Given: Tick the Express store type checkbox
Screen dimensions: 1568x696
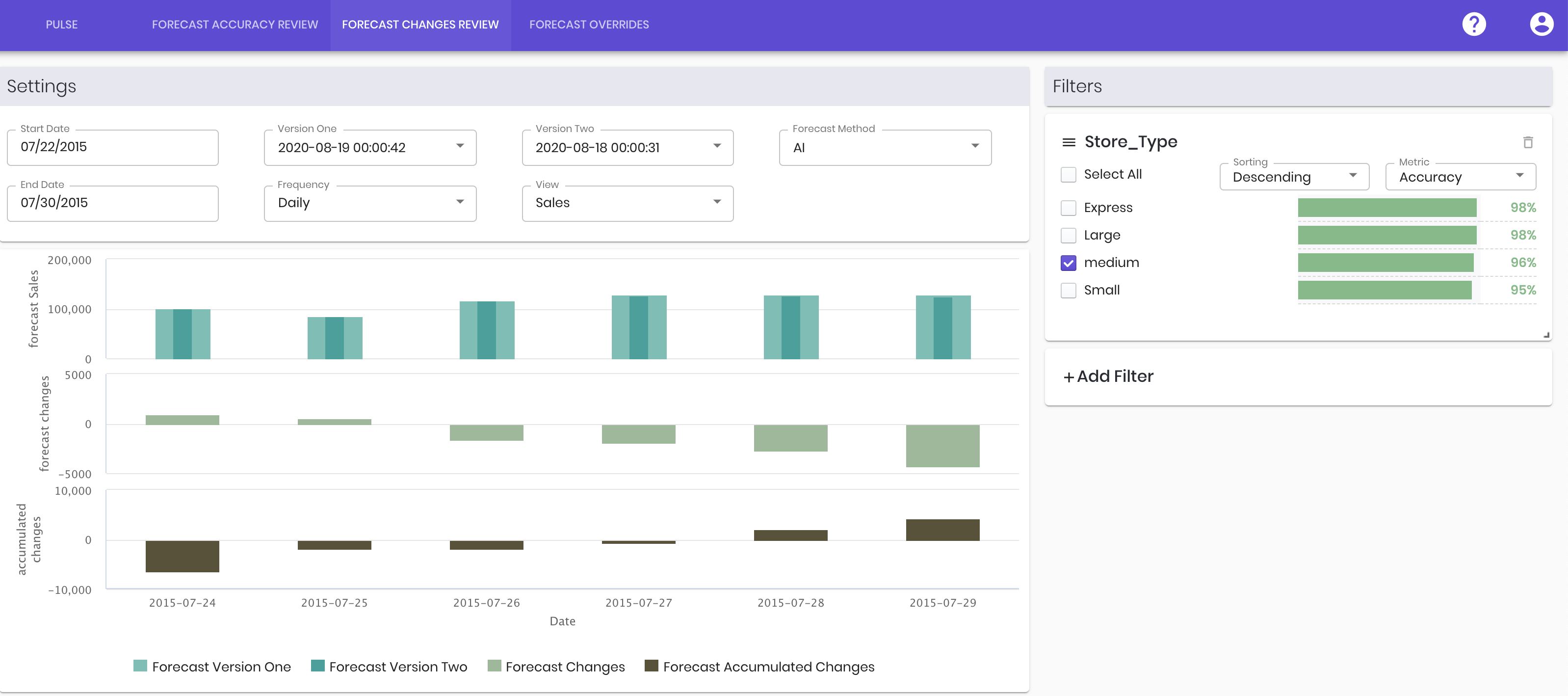Looking at the screenshot, I should pos(1068,208).
